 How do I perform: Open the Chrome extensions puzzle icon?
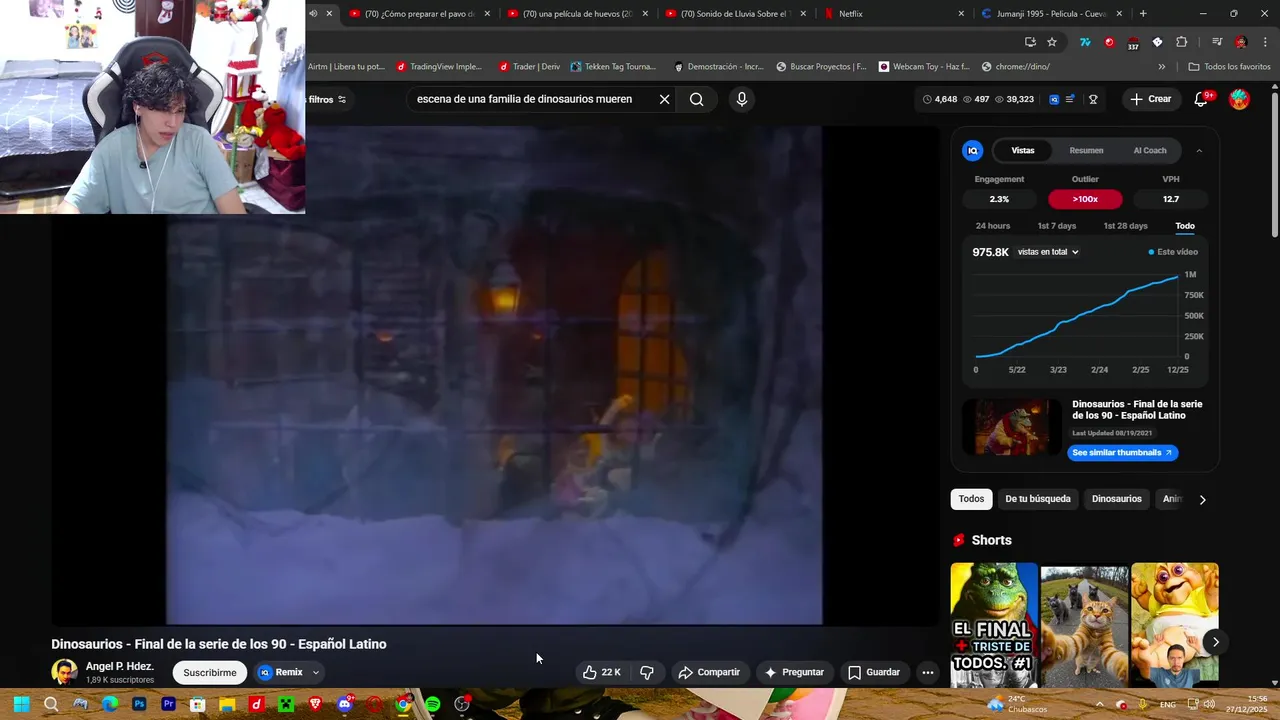pos(1181,42)
